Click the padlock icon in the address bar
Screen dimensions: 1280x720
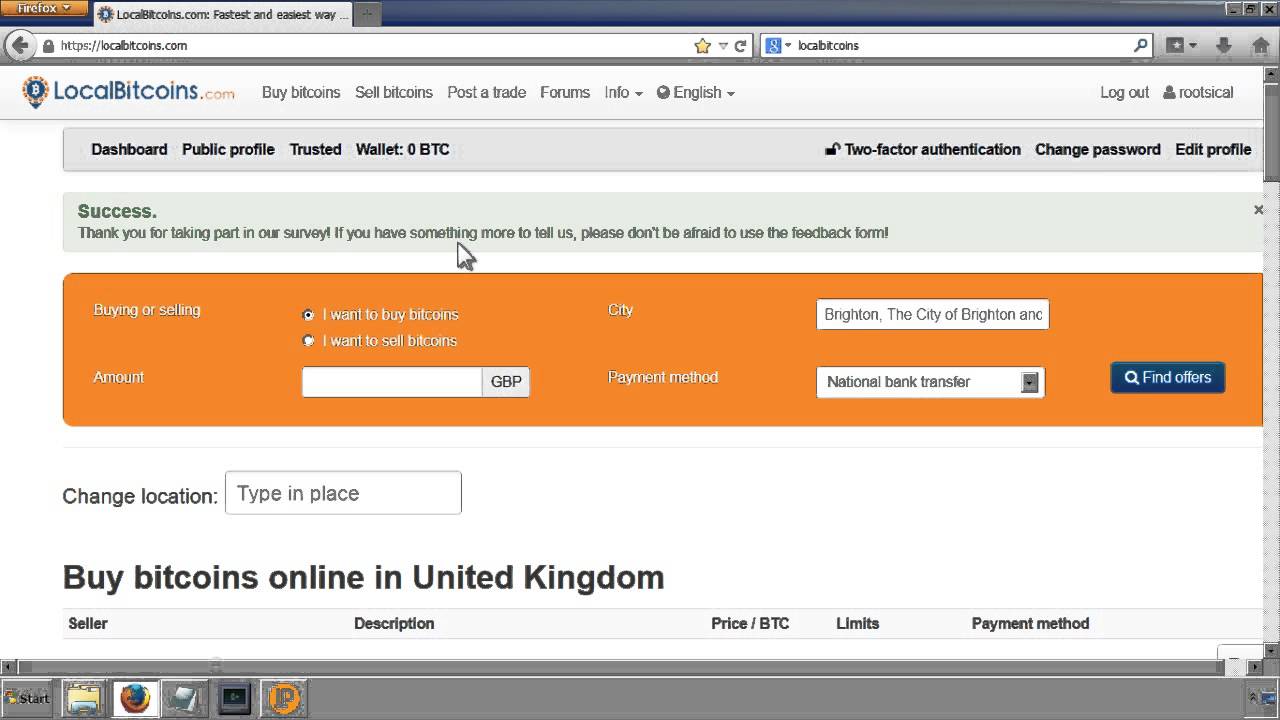(x=48, y=46)
